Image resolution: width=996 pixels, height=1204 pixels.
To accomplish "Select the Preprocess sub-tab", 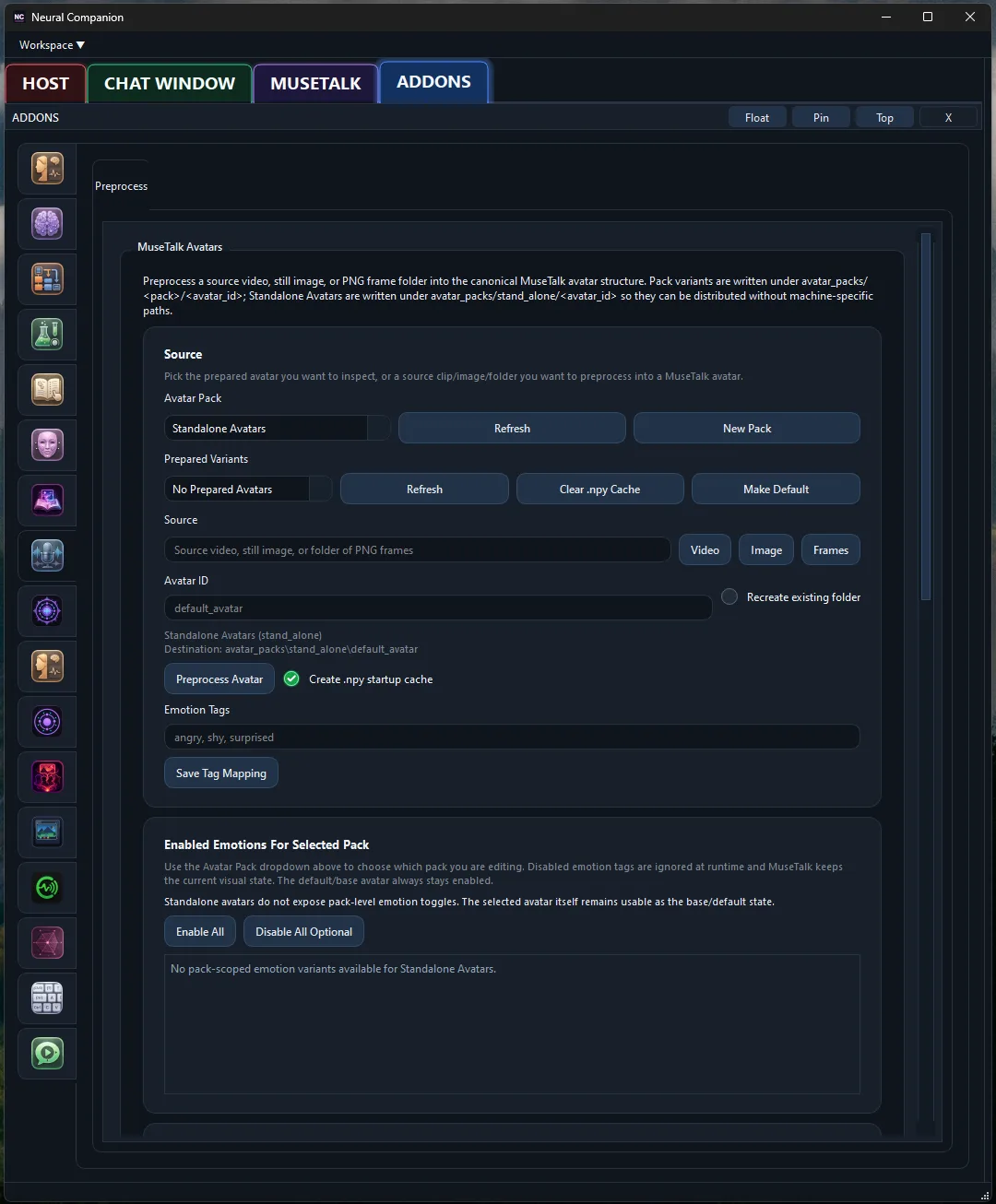I will (121, 186).
